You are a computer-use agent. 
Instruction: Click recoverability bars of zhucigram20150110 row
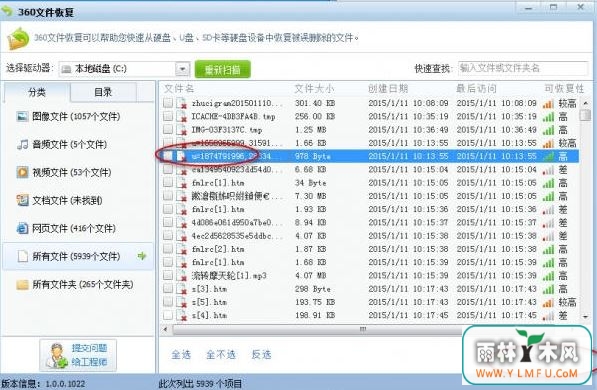548,103
